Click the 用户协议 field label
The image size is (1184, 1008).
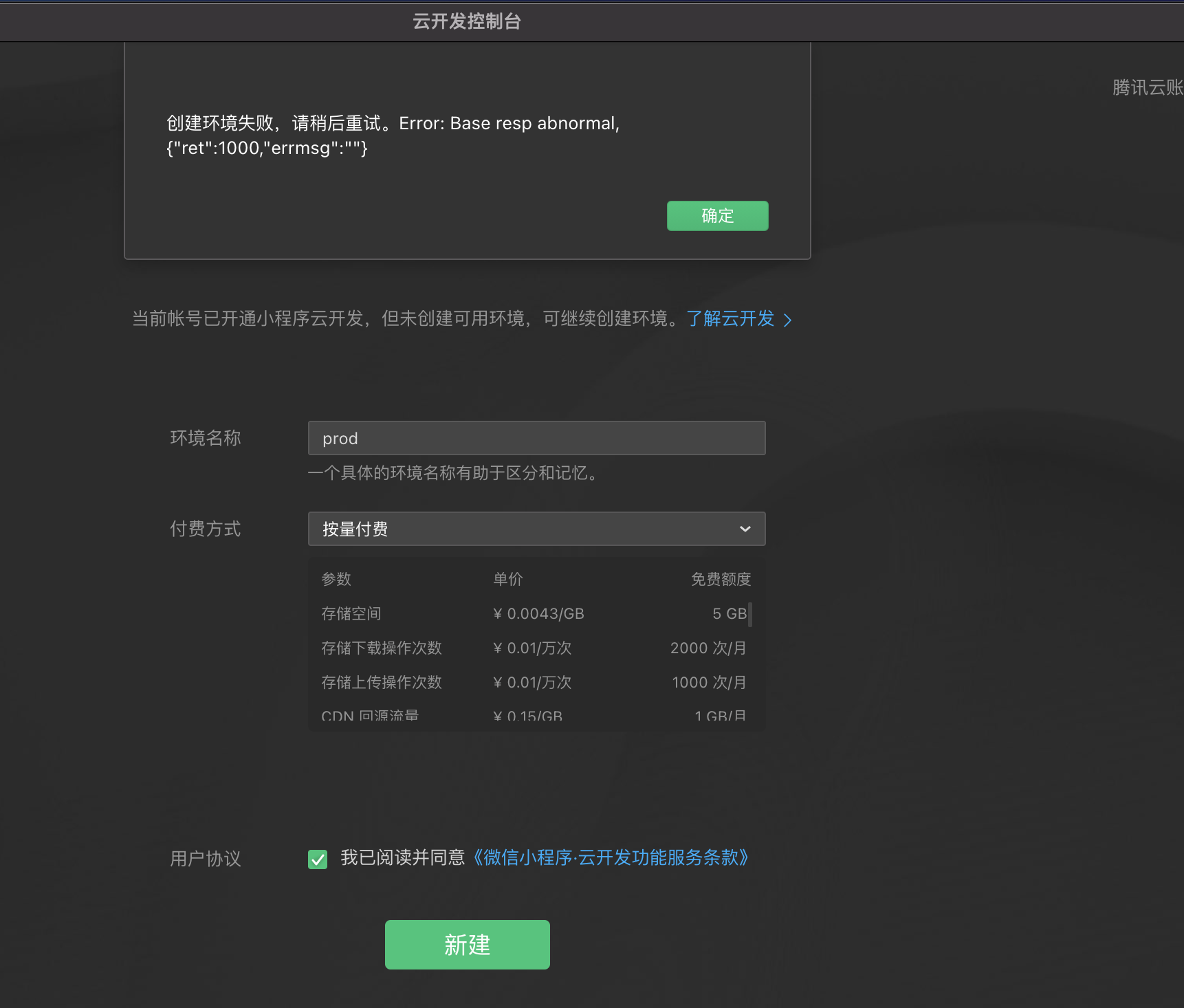[206, 859]
